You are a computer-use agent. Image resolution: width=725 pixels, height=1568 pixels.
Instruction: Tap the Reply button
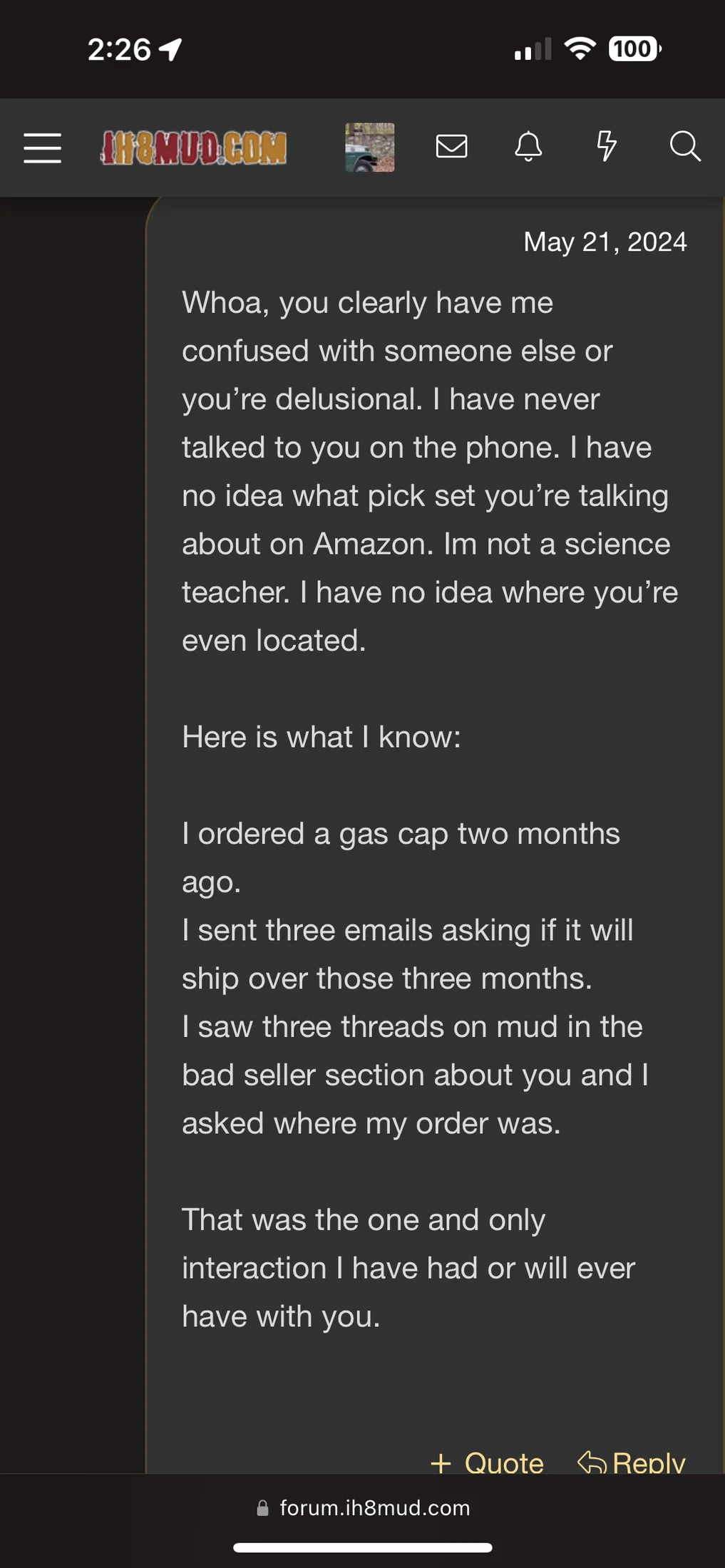[x=632, y=1463]
